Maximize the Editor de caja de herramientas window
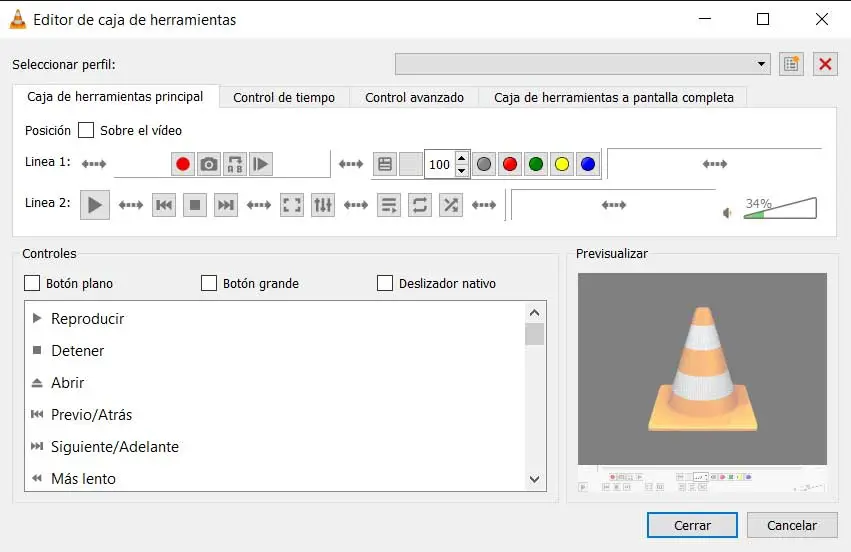851x552 pixels. pos(763,19)
